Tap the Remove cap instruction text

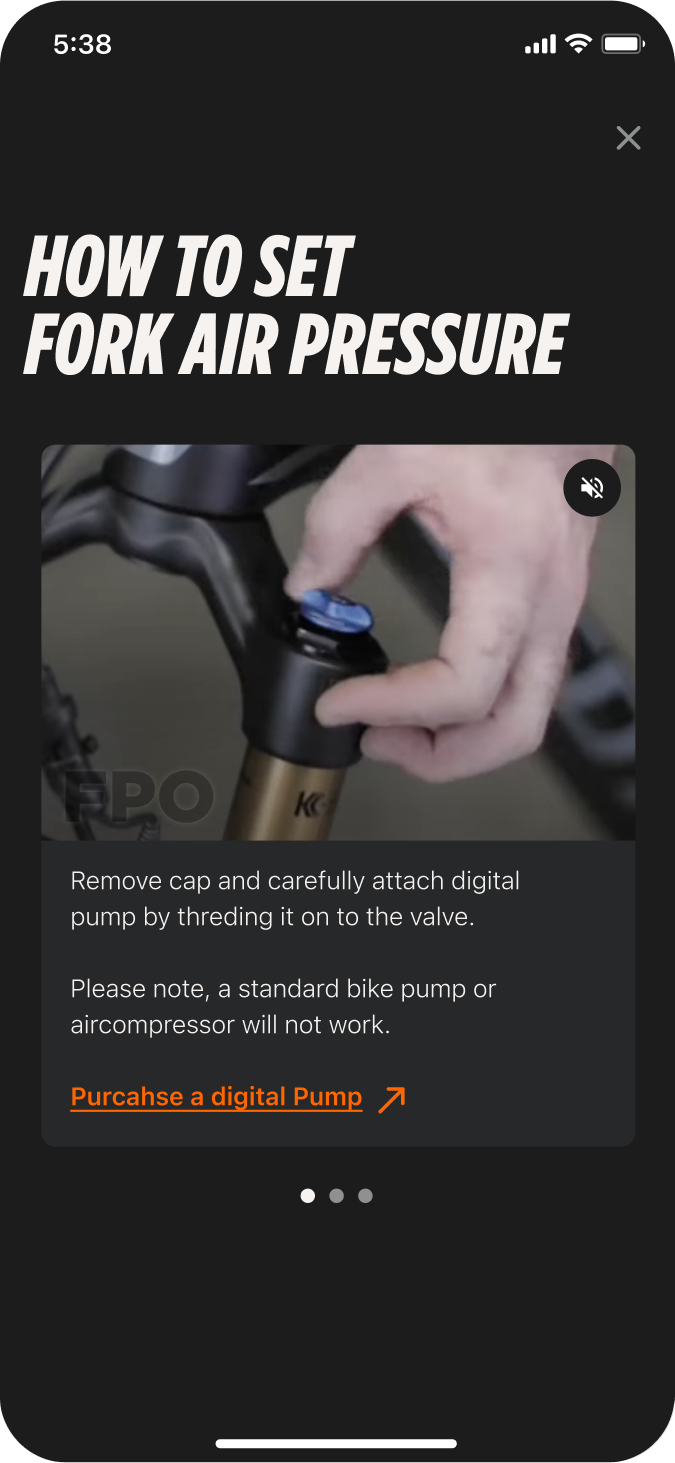[295, 899]
